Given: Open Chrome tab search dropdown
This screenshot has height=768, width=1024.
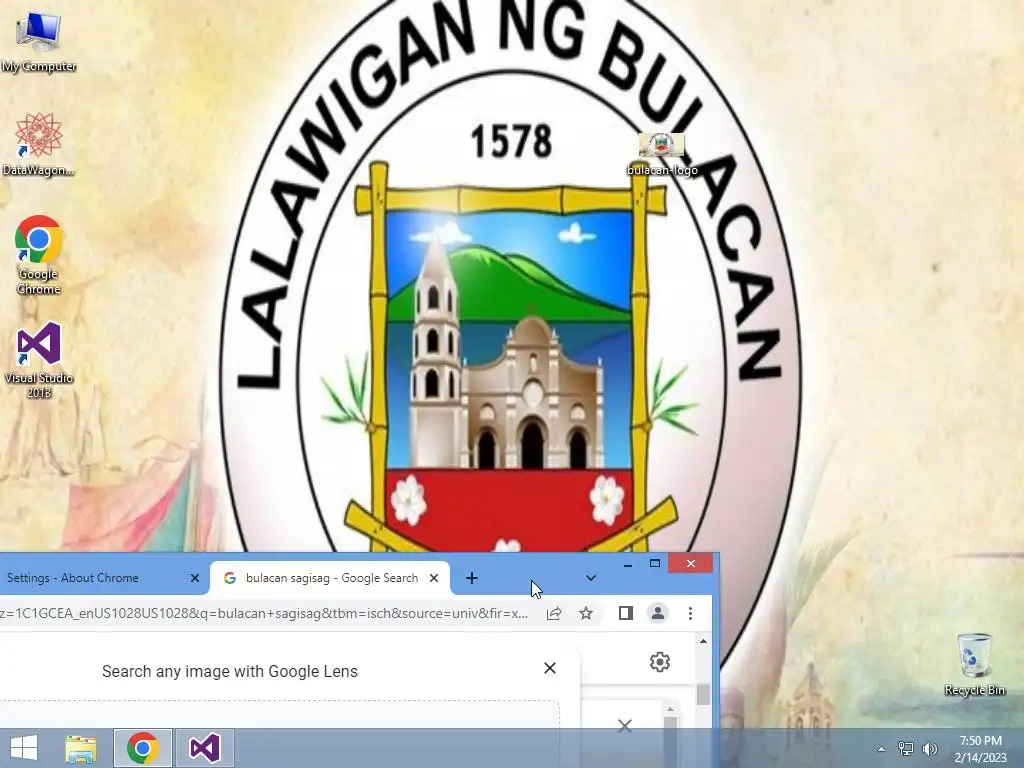Looking at the screenshot, I should tap(590, 578).
